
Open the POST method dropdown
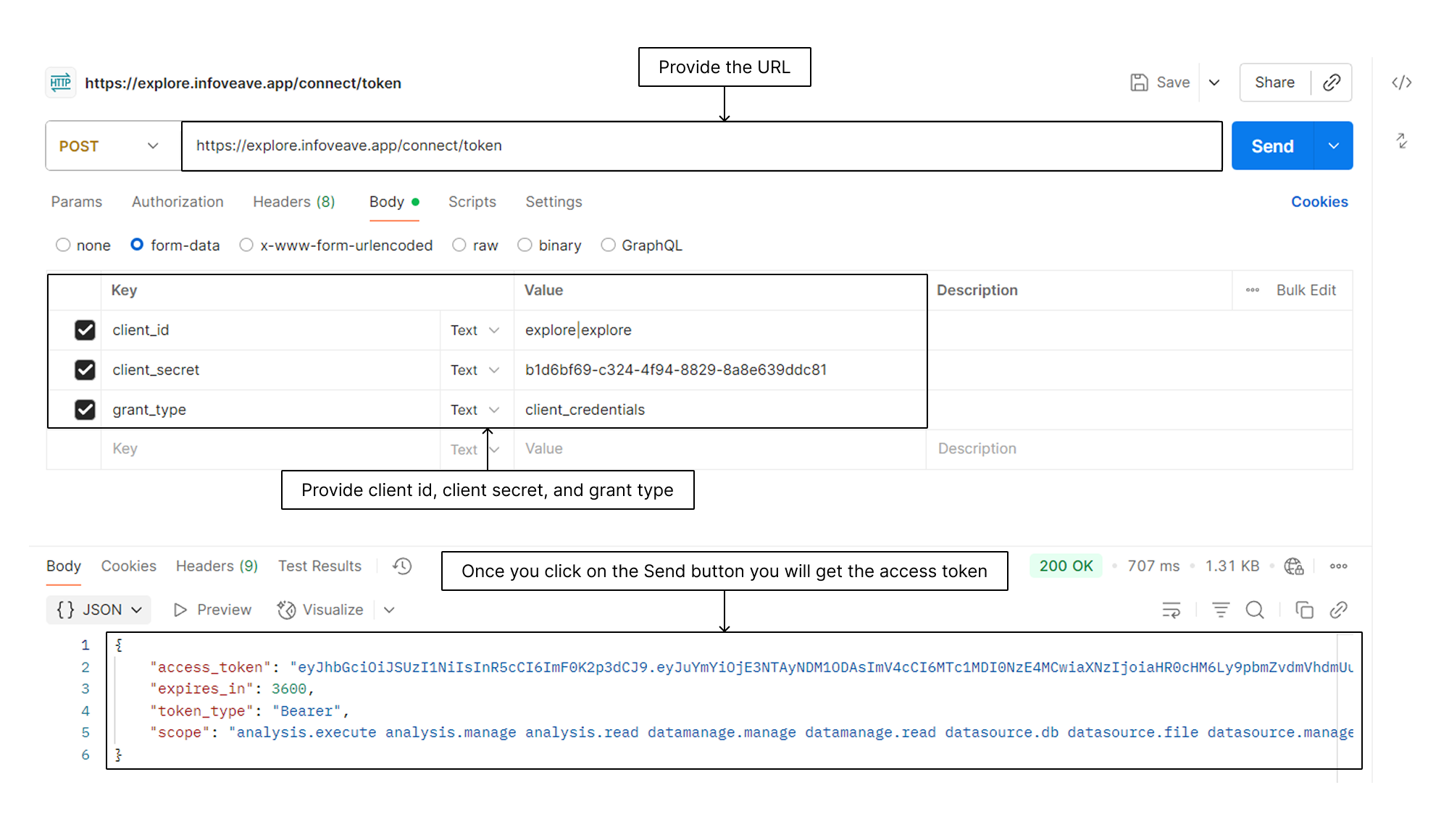coord(113,146)
